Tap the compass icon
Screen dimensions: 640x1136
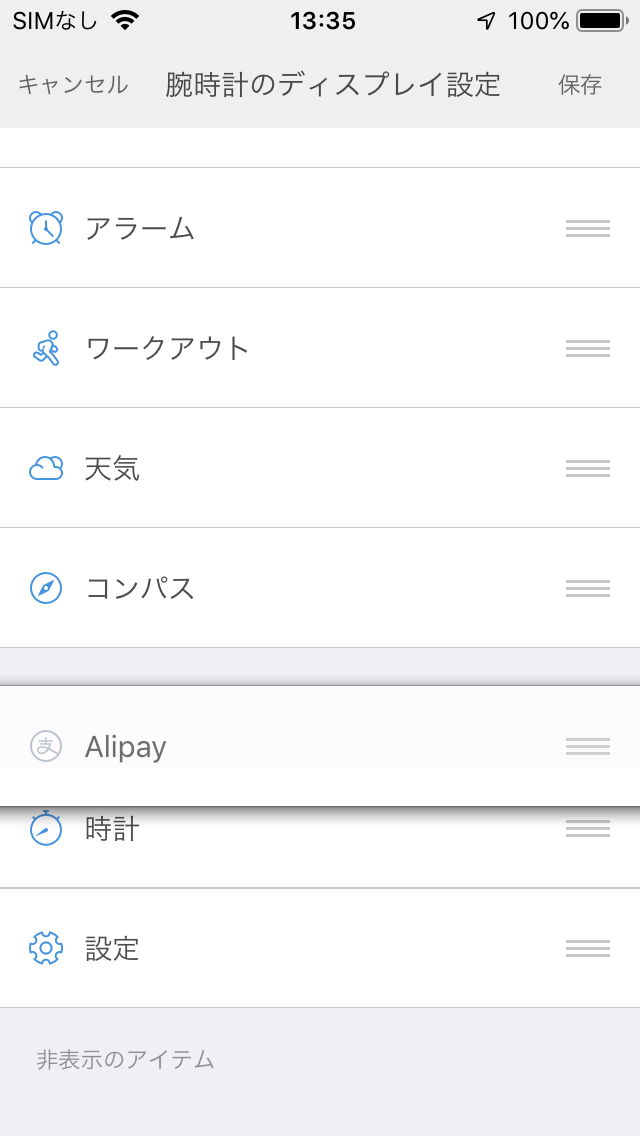coord(46,588)
